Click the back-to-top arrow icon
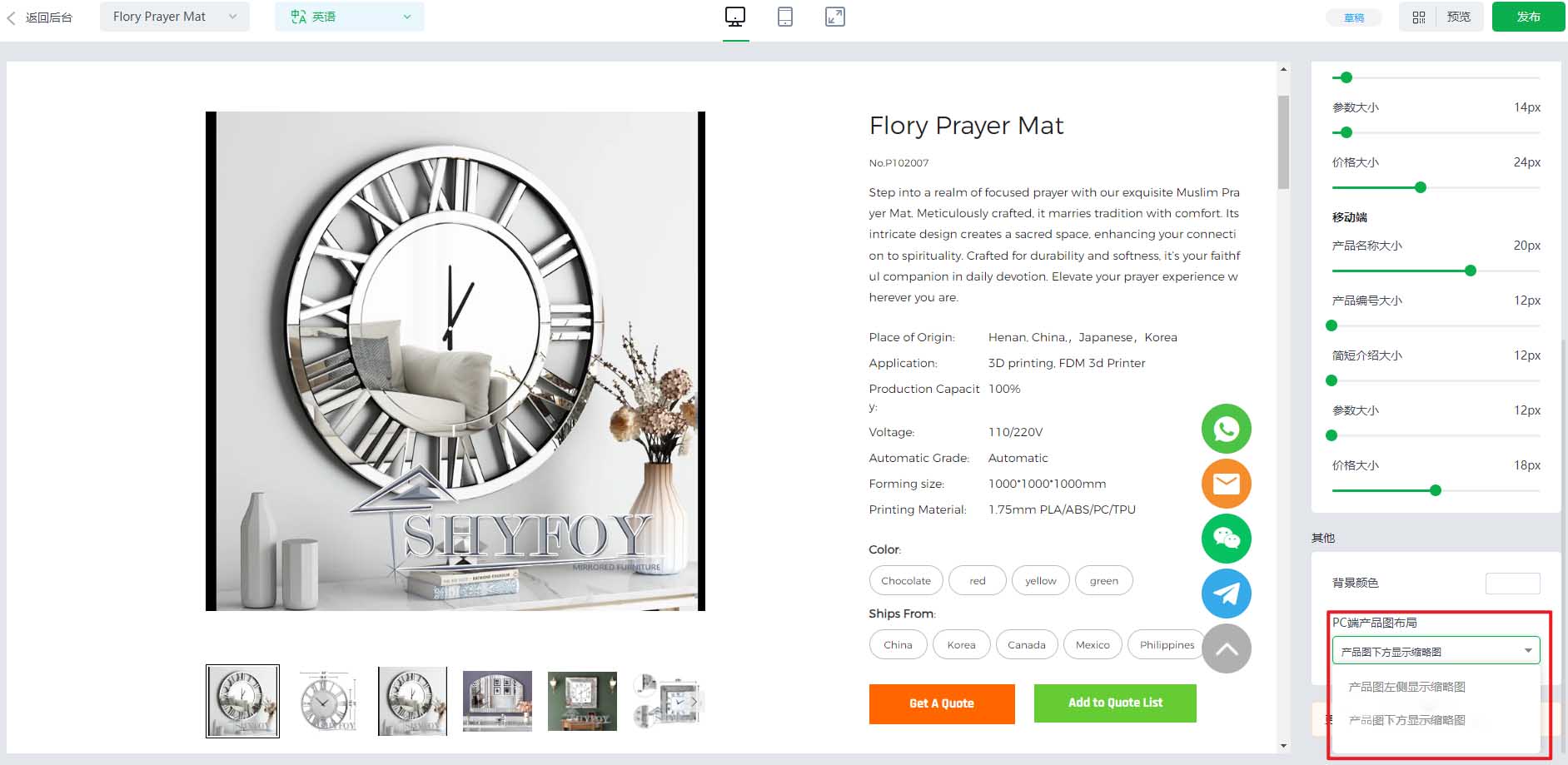The height and width of the screenshot is (765, 1568). (x=1226, y=648)
